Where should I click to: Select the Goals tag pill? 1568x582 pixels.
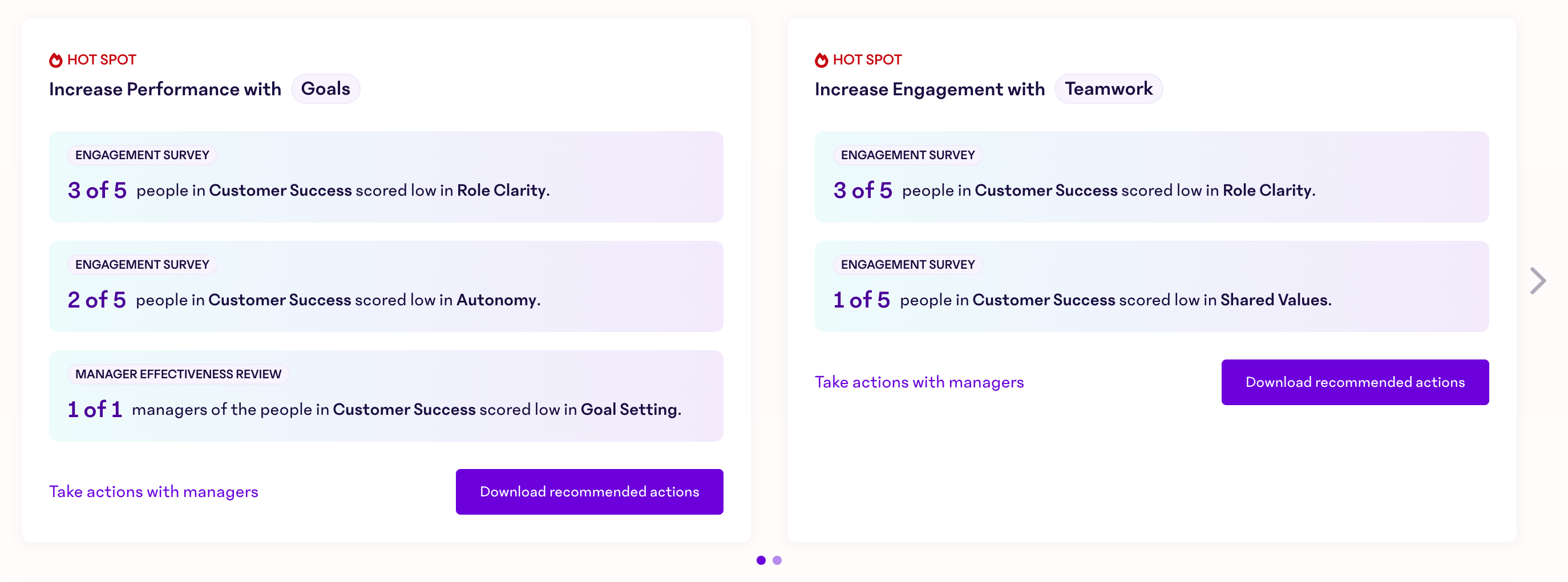326,89
